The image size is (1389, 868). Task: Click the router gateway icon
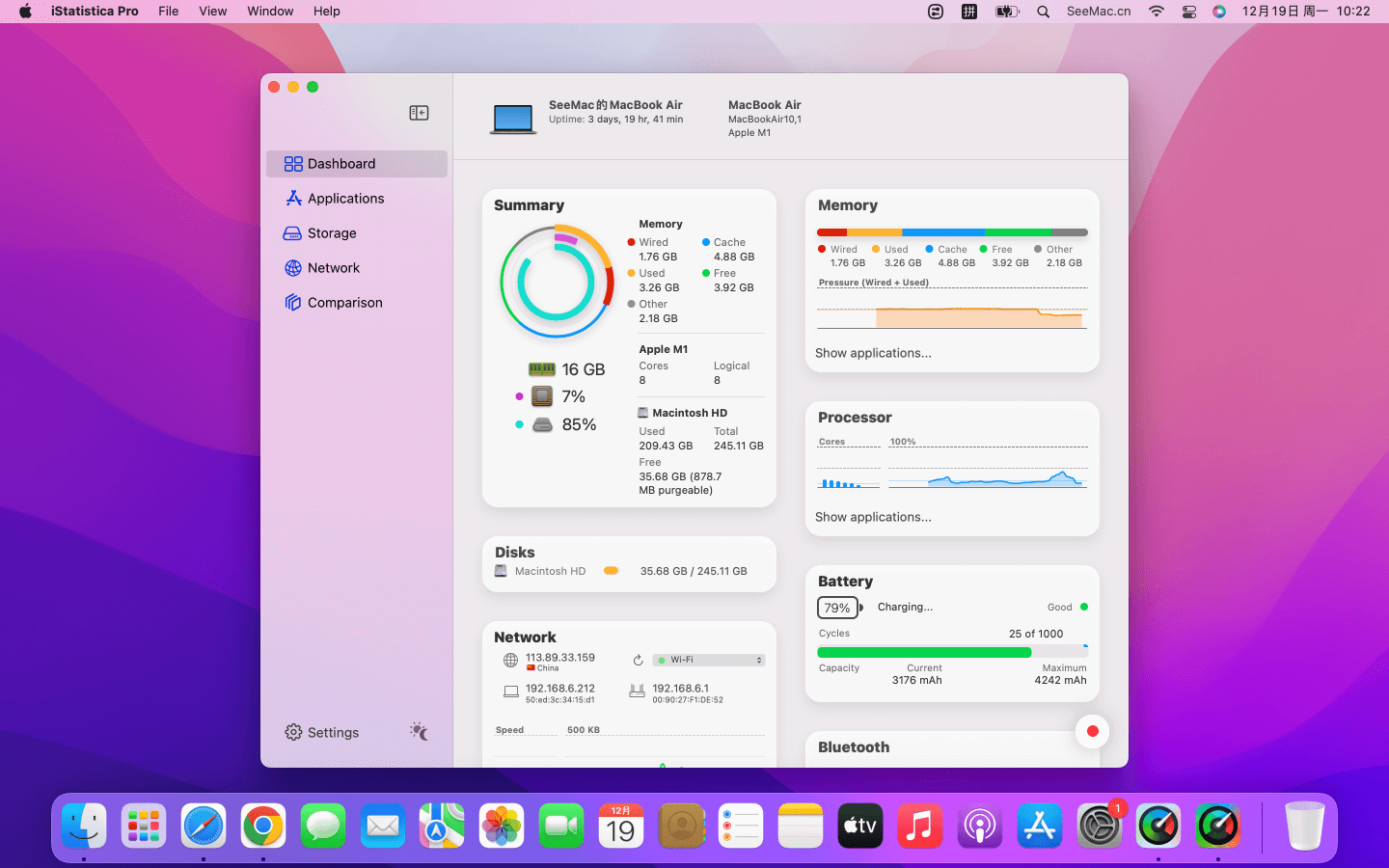tap(637, 692)
